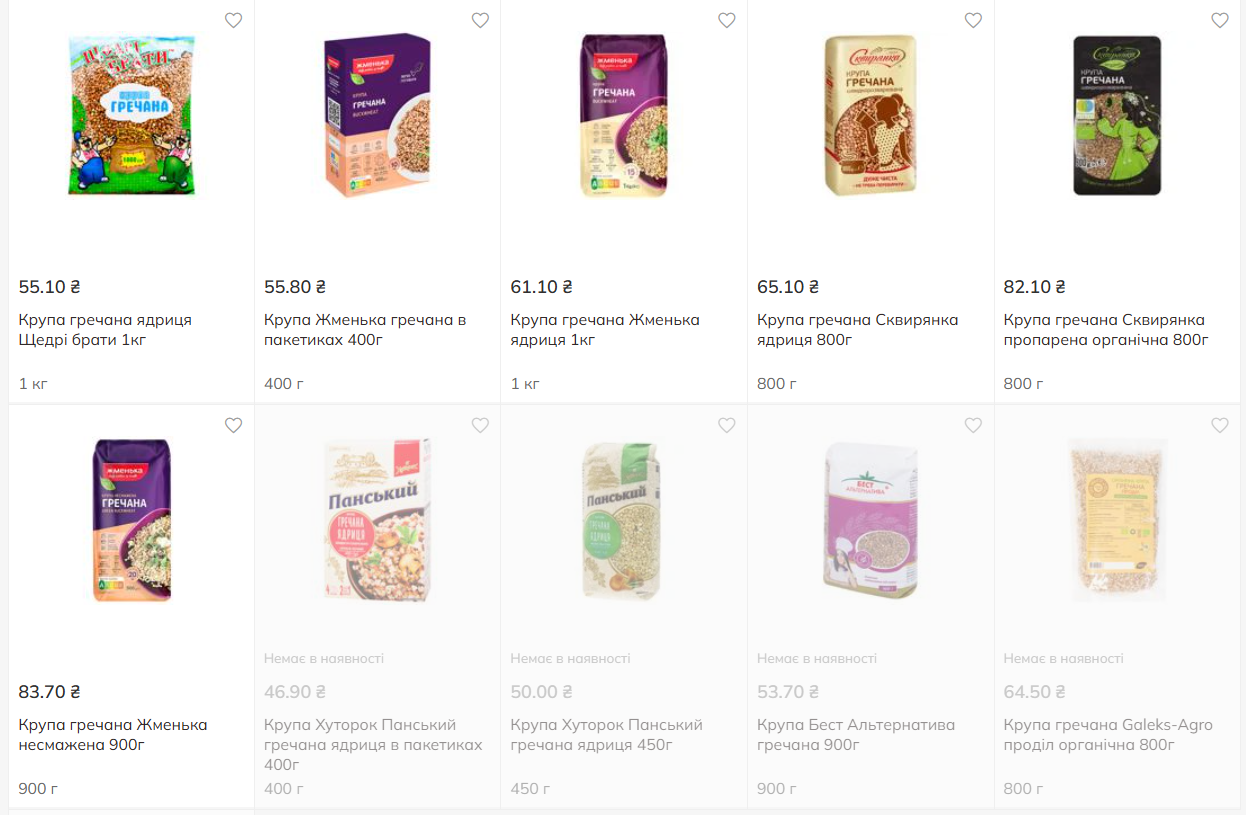Open Крупа гречана Жменька несмажена 900г title

tap(113, 735)
